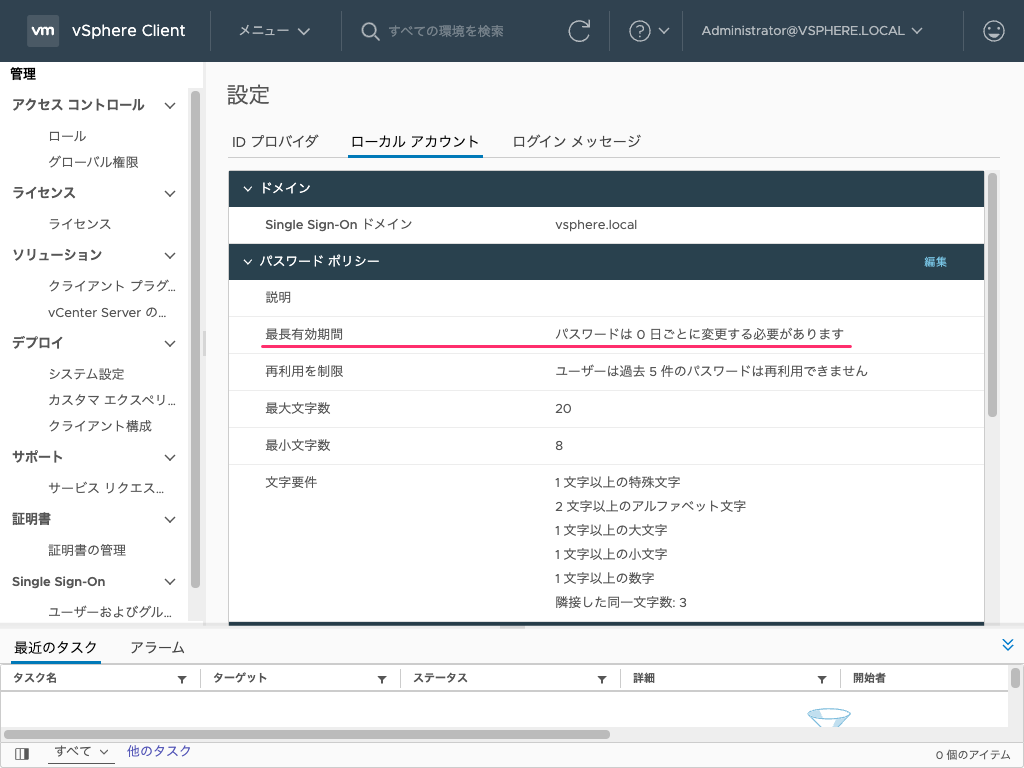
Task: Click the search magnifier icon
Action: [x=370, y=31]
